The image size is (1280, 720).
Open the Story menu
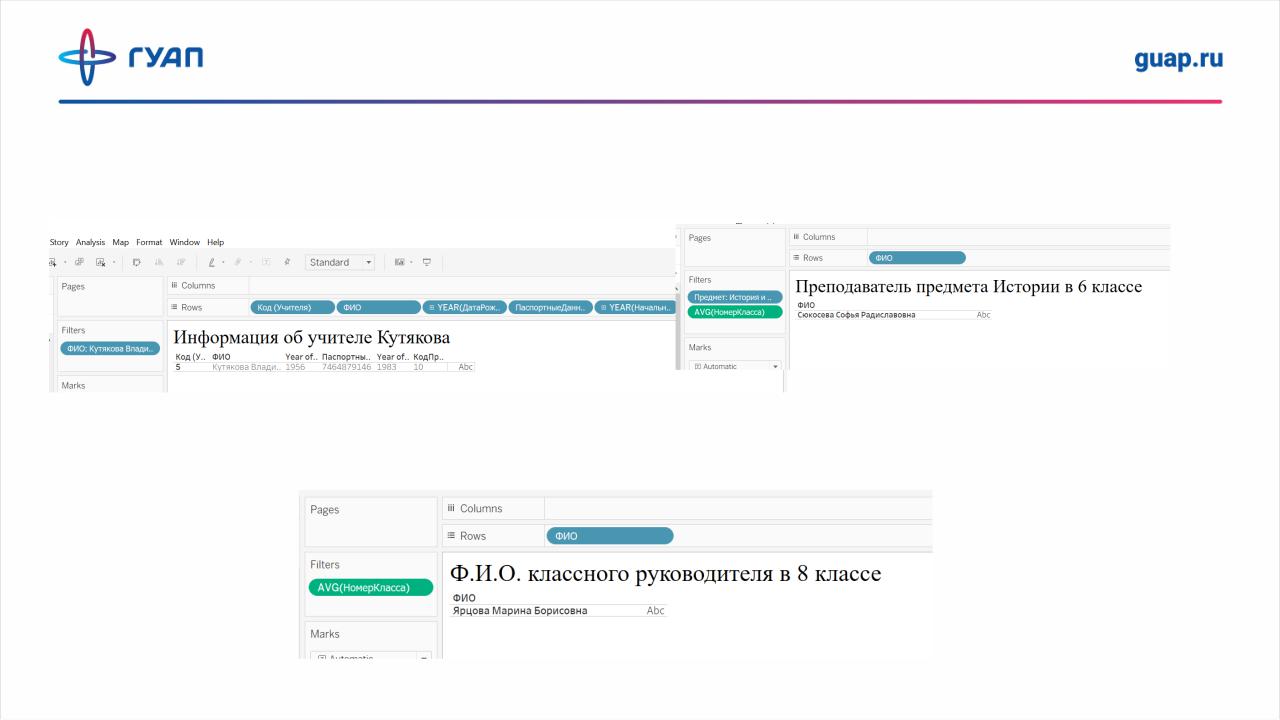59,242
